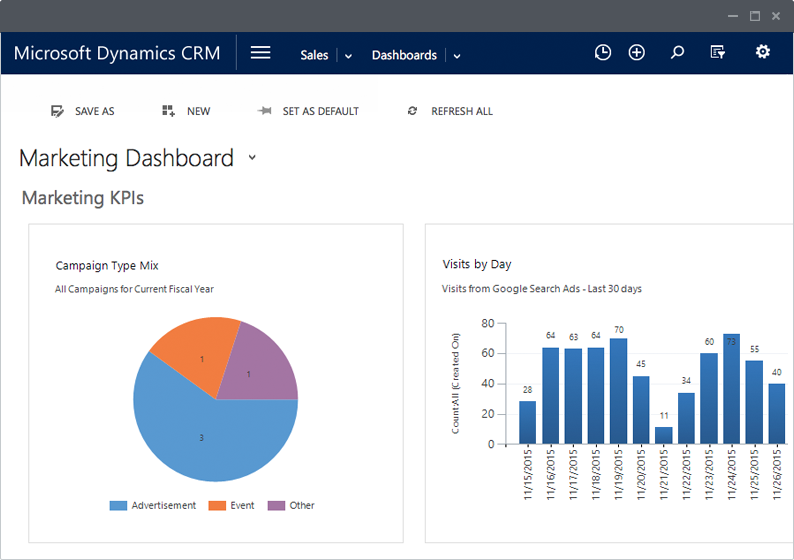Close the CRM window
794x560 pixels.
(x=776, y=16)
